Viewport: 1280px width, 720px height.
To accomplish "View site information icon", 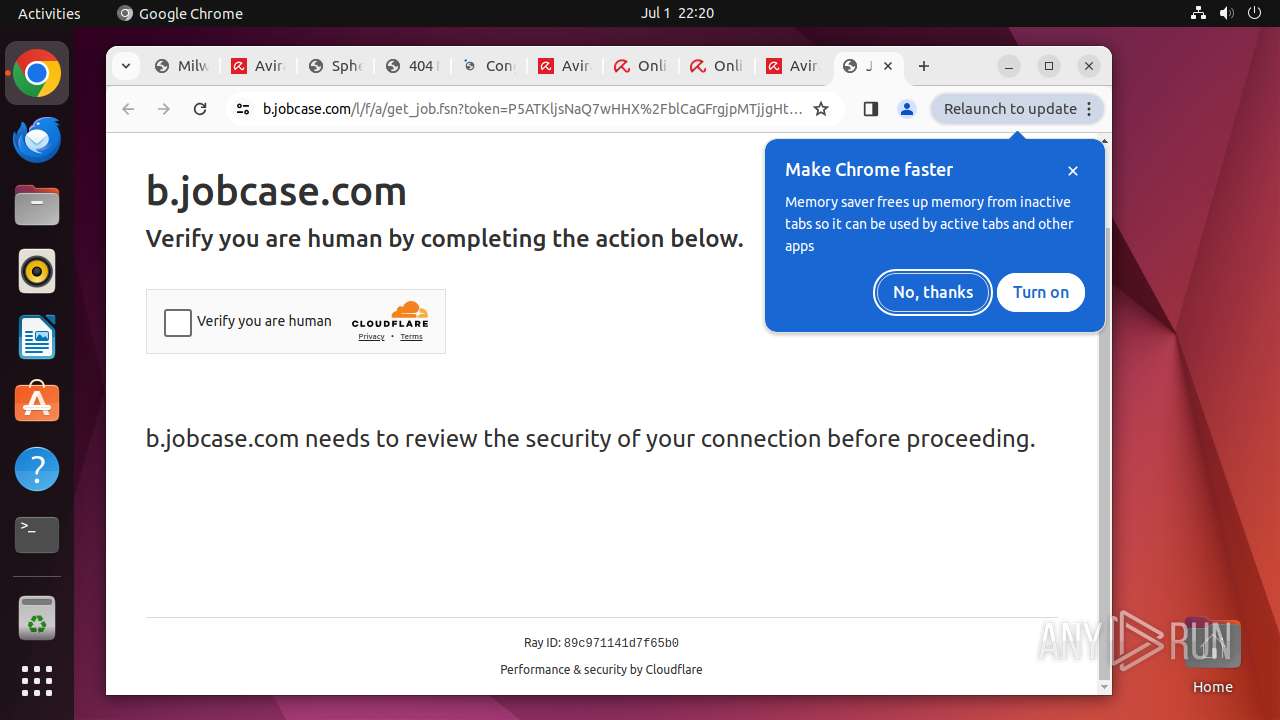I will tap(243, 109).
